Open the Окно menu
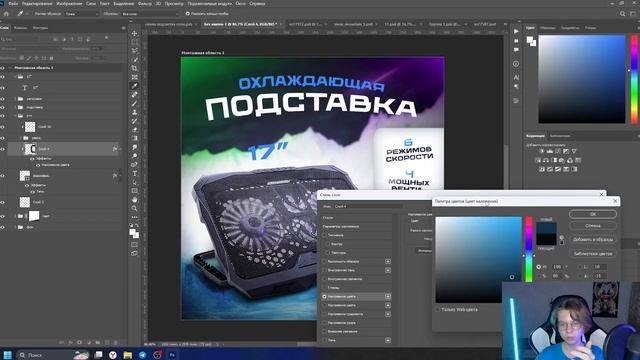The width and height of the screenshot is (640, 360). pyautogui.click(x=240, y=3)
